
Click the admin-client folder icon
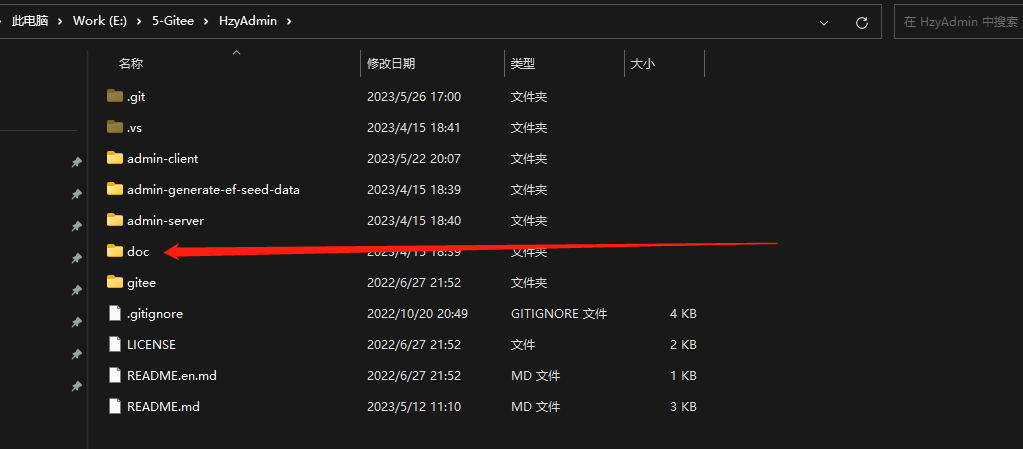tap(114, 159)
